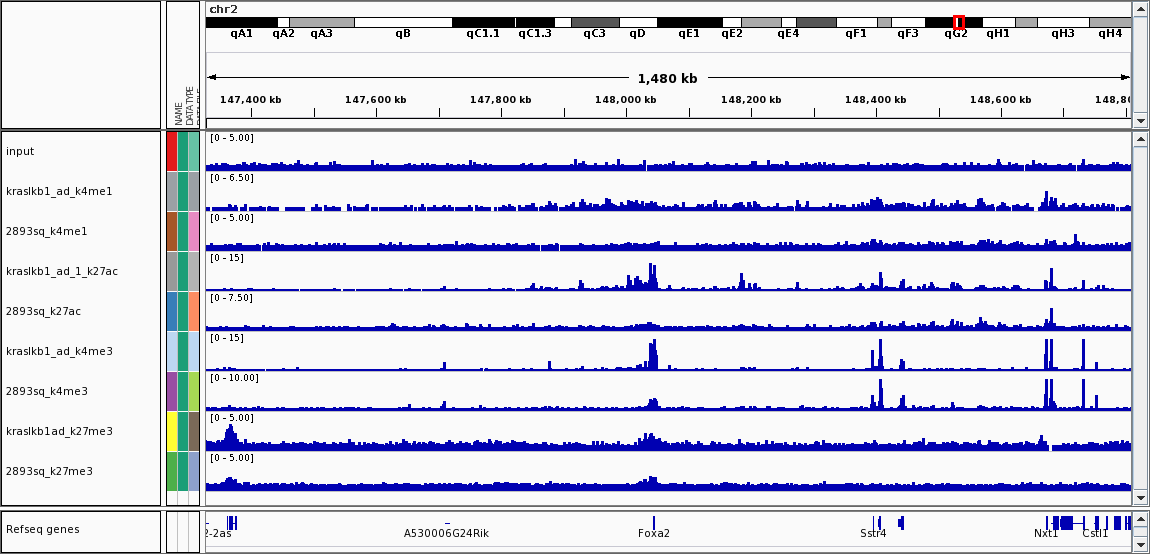1150x554 pixels.
Task: Click red NAME swatch for input track
Action: tap(172, 151)
